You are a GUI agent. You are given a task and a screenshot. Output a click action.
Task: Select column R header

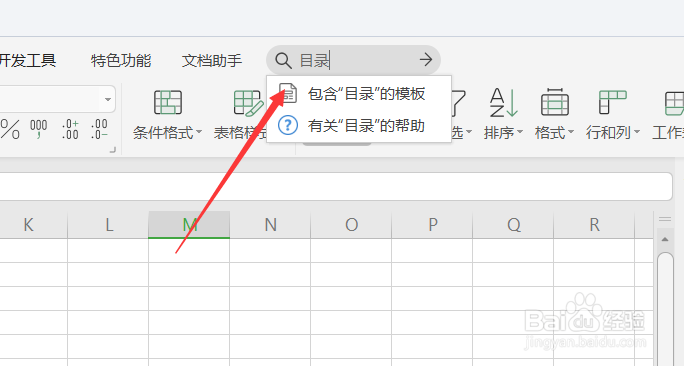coord(594,225)
